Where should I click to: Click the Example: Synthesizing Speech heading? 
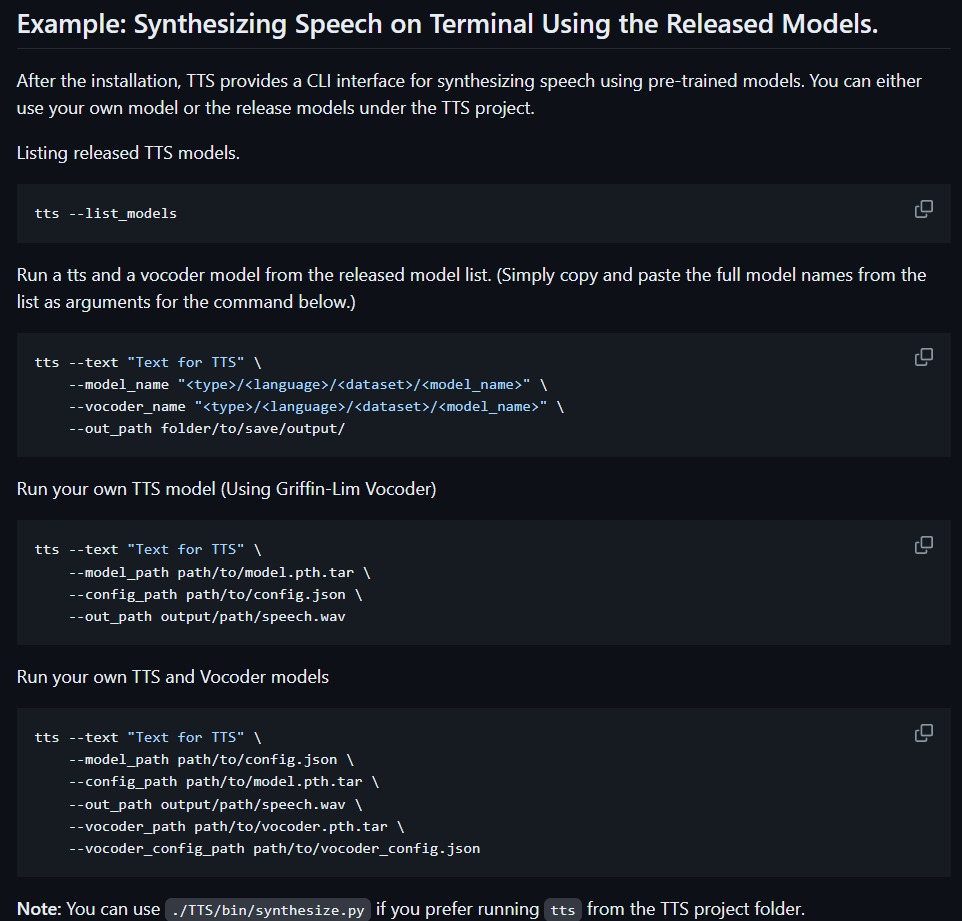tap(447, 25)
